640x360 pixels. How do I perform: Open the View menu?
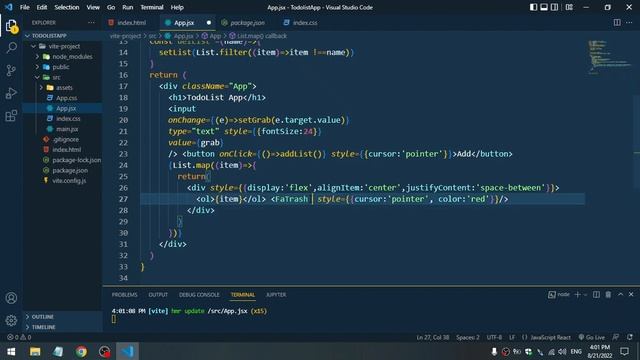93,7
